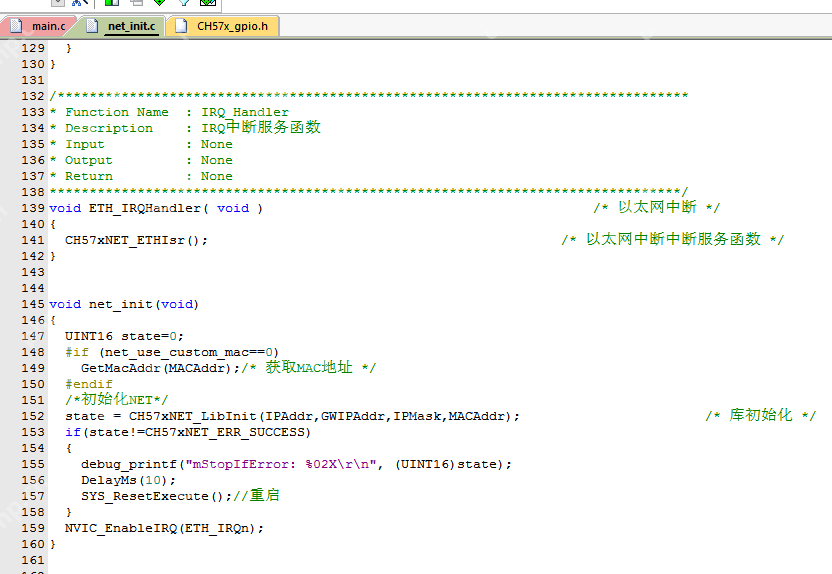Viewport: 832px width, 574px height.
Task: Click line number 159 in the gutter
Action: pyautogui.click(x=33, y=528)
